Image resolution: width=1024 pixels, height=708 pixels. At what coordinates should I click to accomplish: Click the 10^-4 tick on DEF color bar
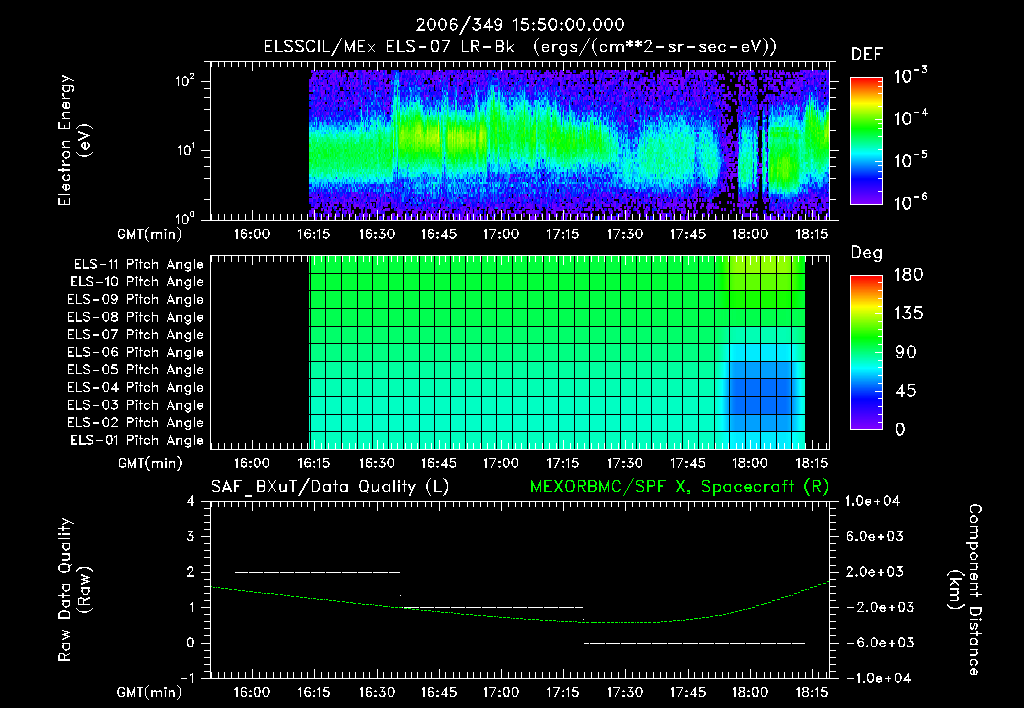click(910, 118)
